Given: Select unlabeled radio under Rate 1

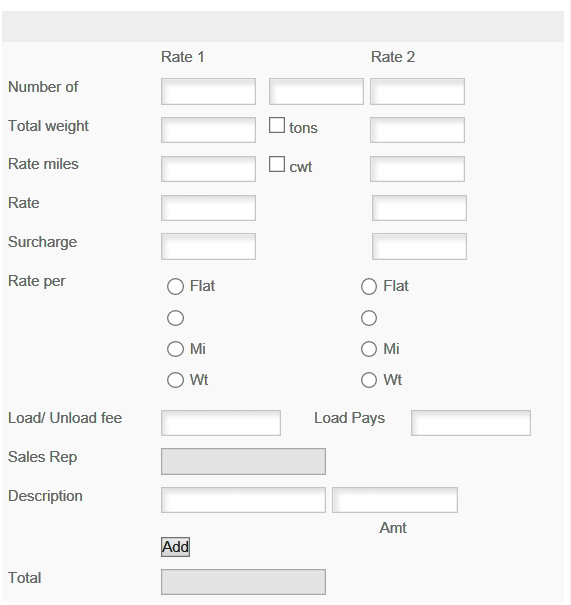Looking at the screenshot, I should click(x=175, y=318).
